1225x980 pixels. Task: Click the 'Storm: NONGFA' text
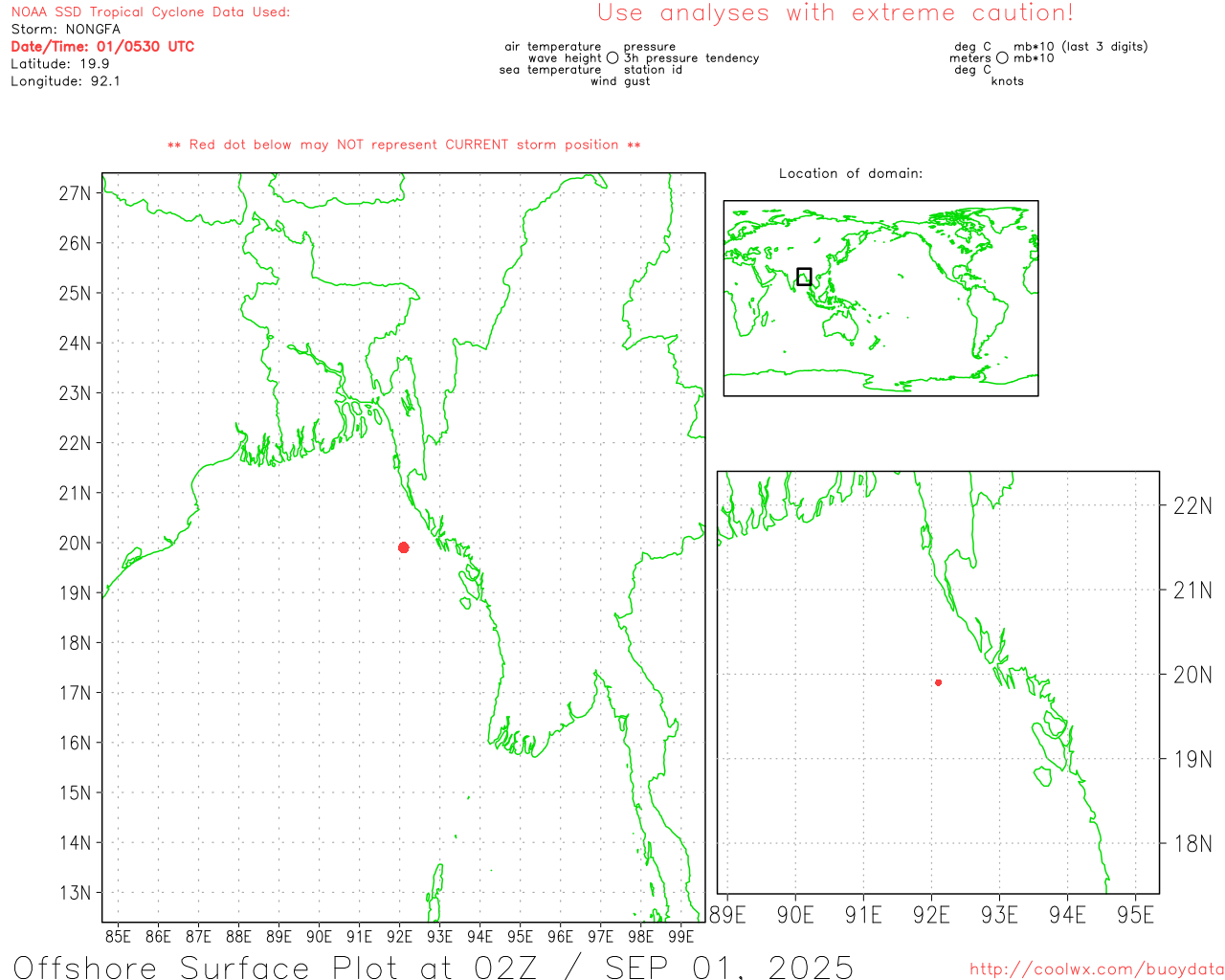66,29
